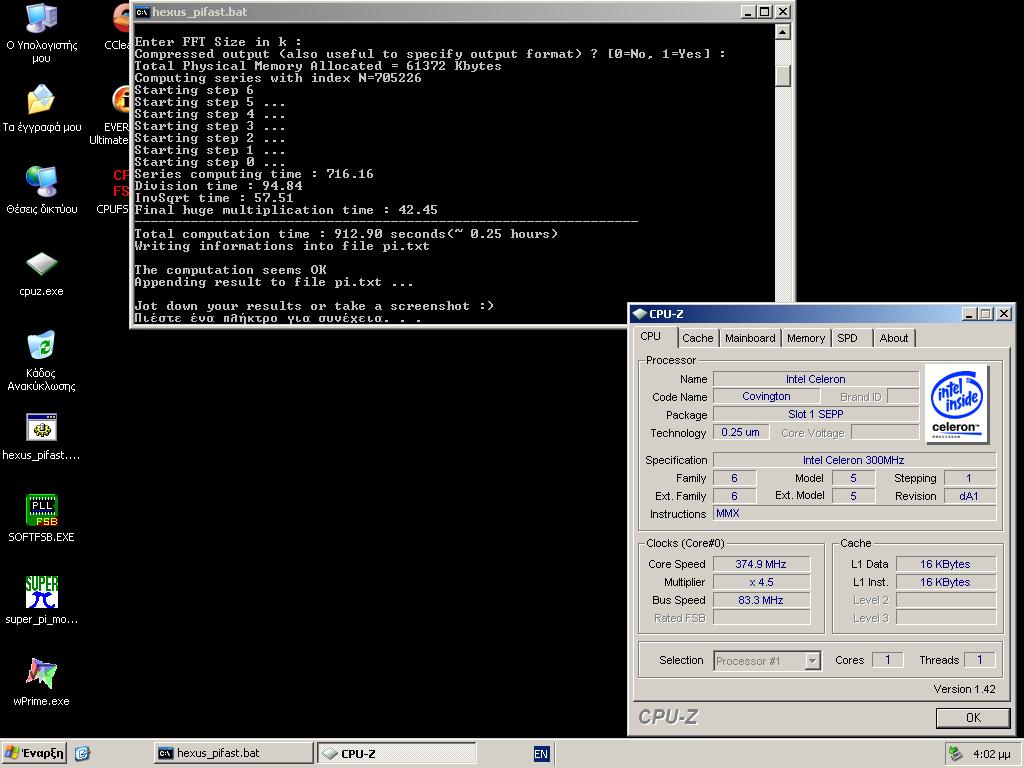
Task: Click OK in CPU-Z window
Action: pos(973,718)
